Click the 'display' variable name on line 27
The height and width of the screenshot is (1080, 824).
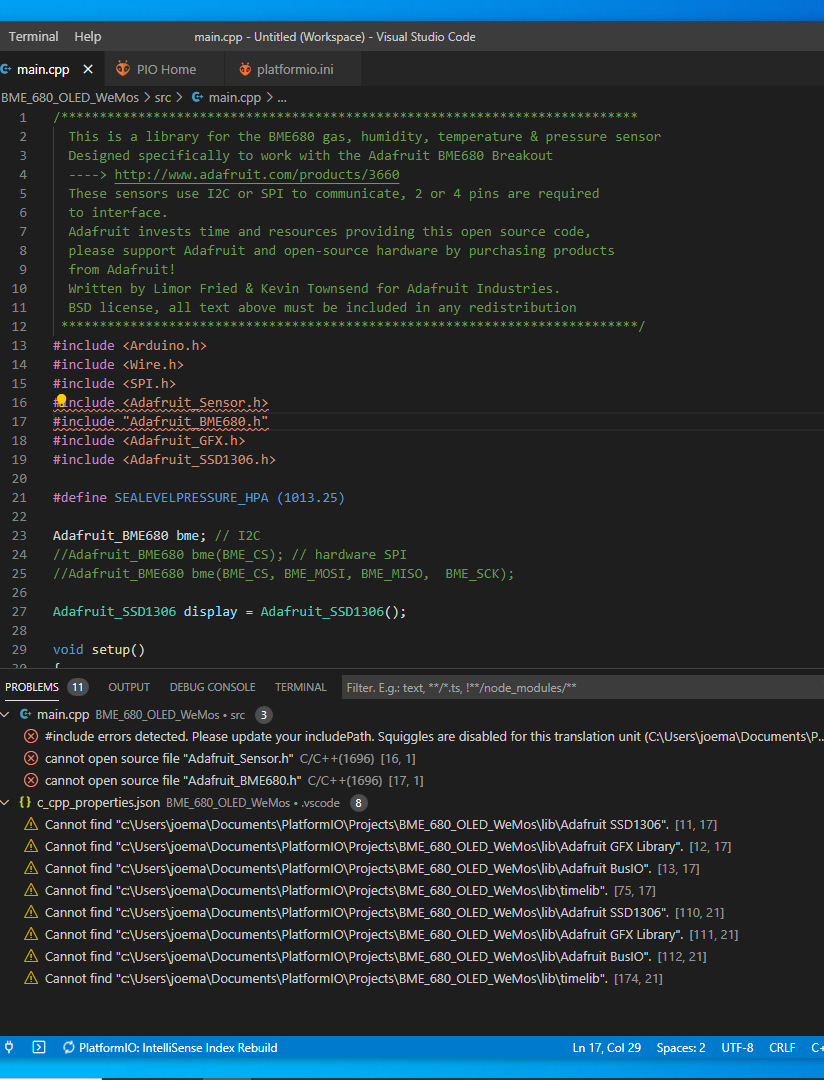210,612
